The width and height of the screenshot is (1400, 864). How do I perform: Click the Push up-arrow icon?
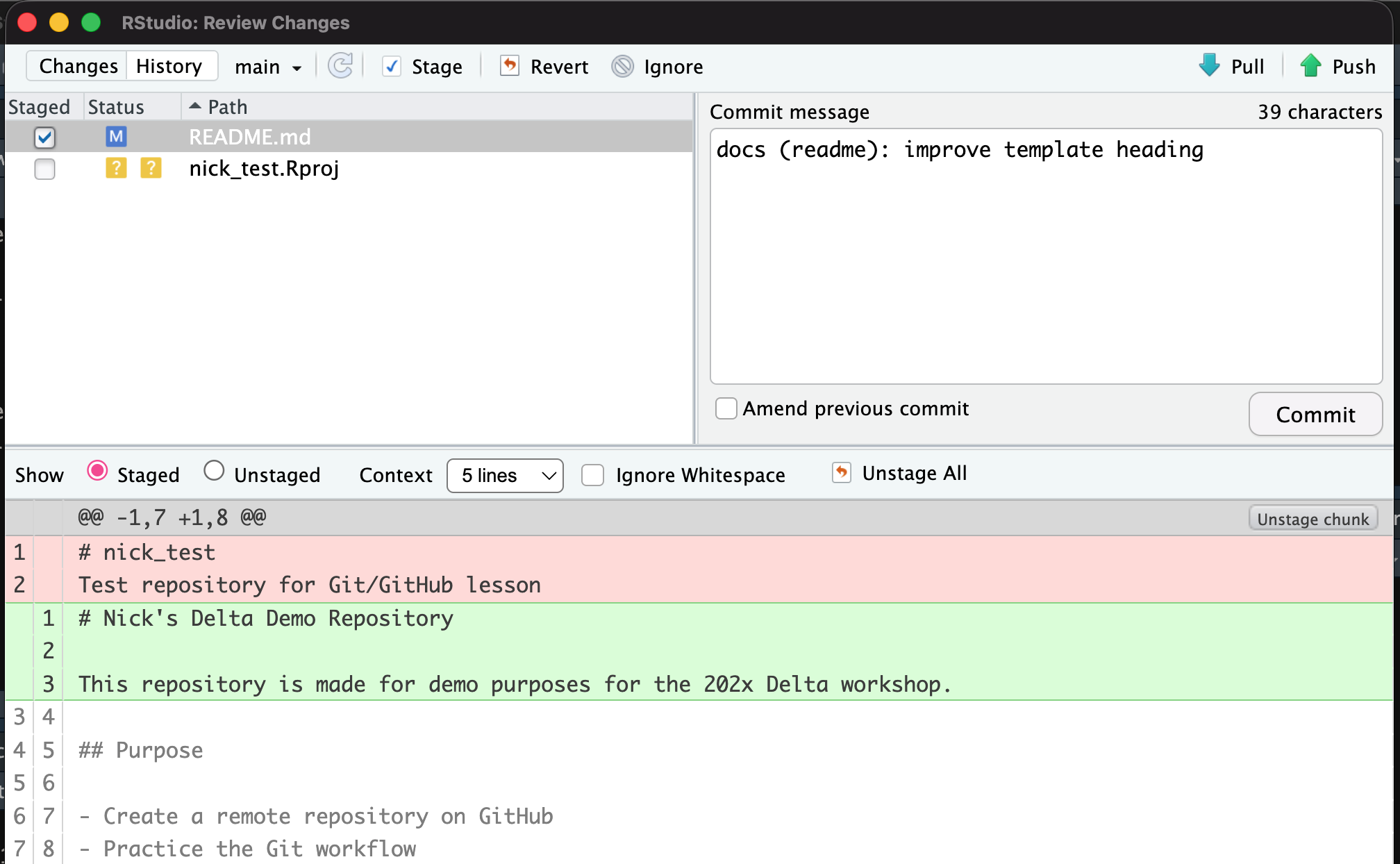coord(1310,66)
